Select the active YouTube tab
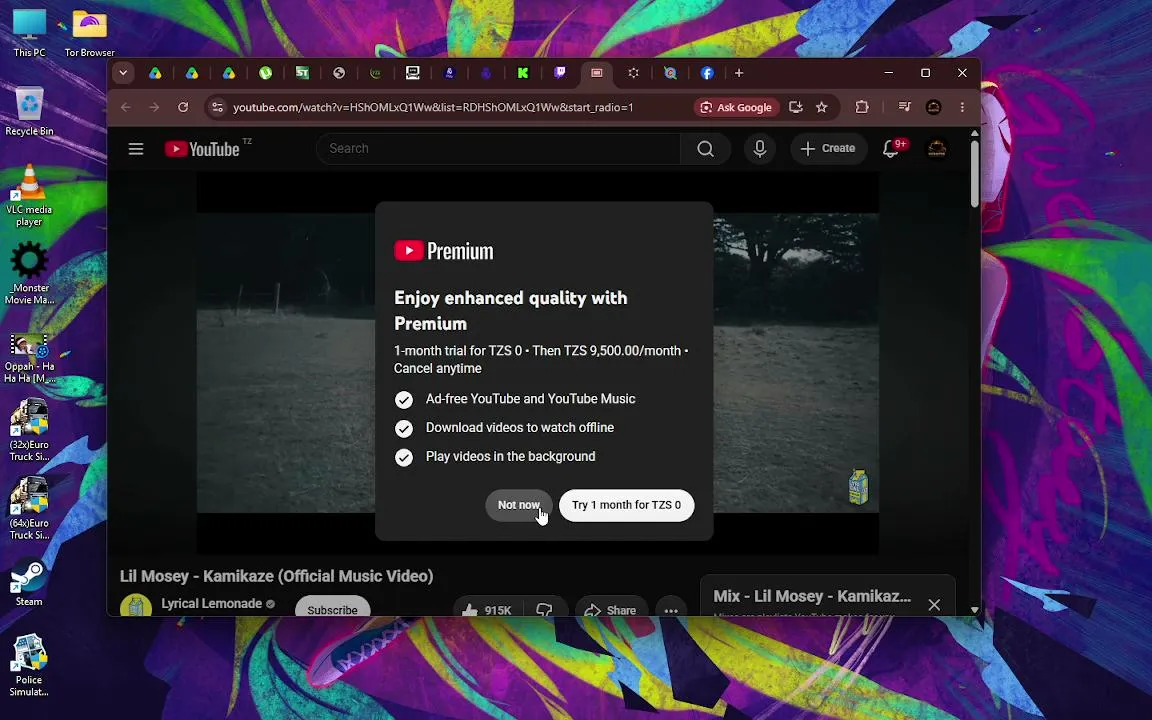Screen dimensions: 1152x720 [x=597, y=73]
